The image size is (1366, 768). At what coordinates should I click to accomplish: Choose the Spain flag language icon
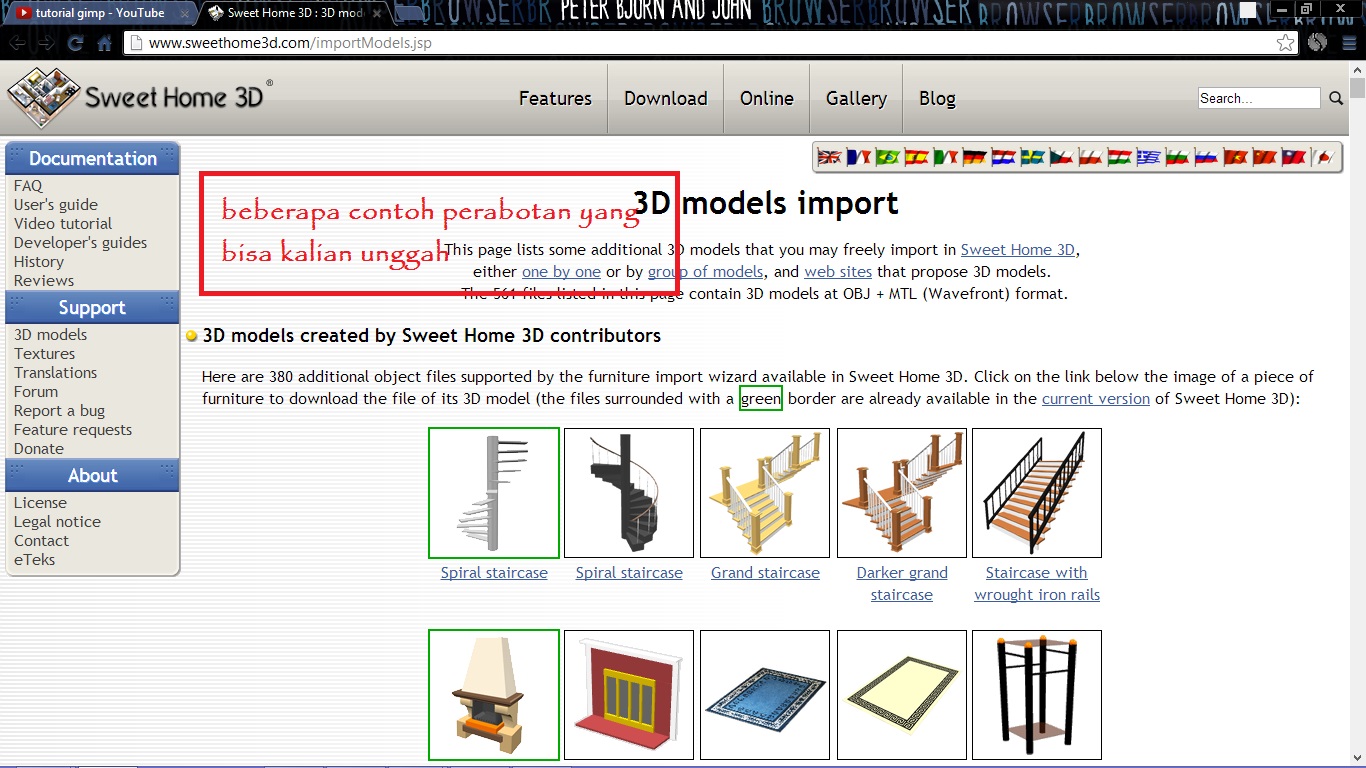pyautogui.click(x=916, y=157)
